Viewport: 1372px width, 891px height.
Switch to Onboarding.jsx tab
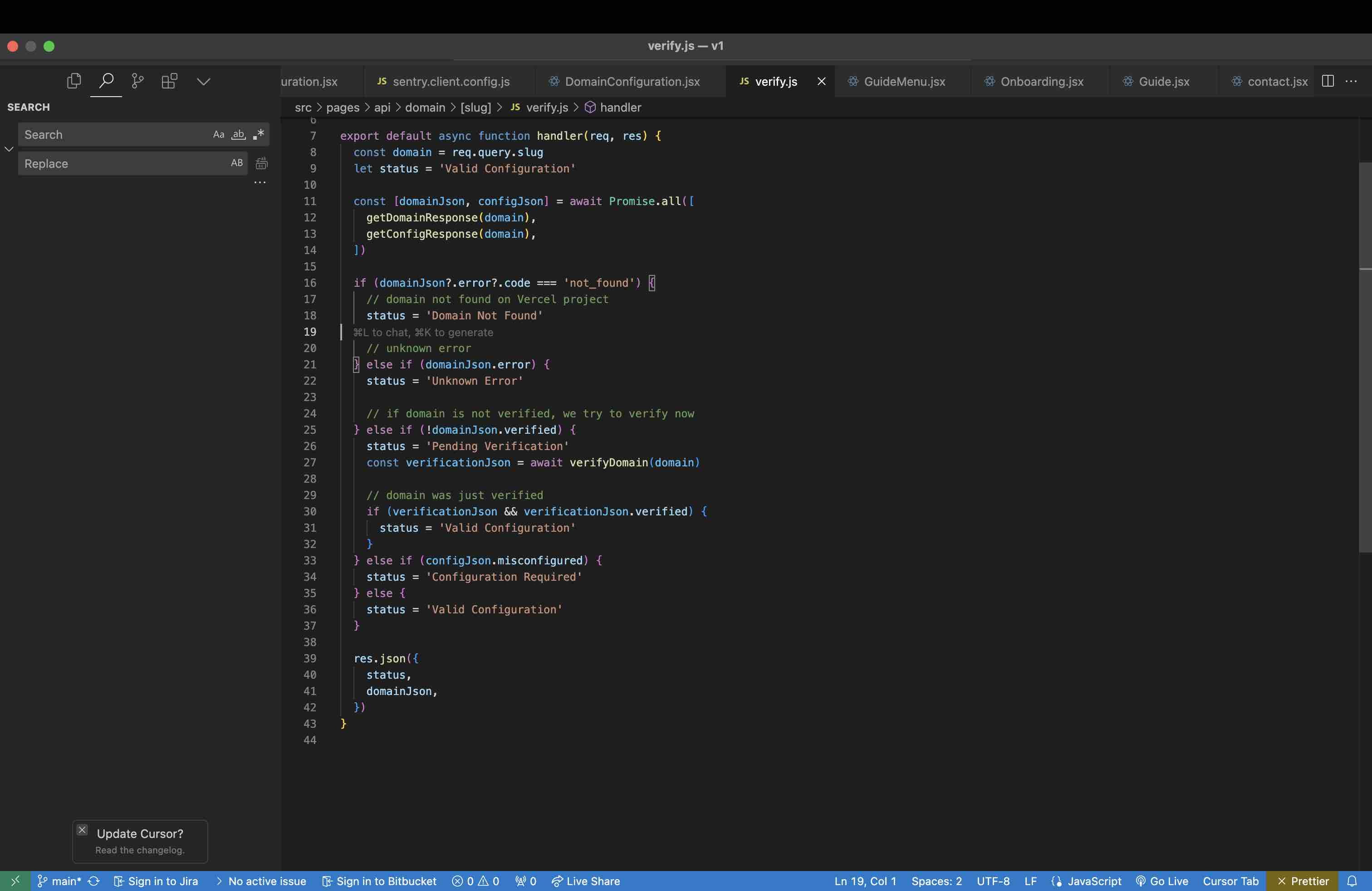click(x=1041, y=81)
